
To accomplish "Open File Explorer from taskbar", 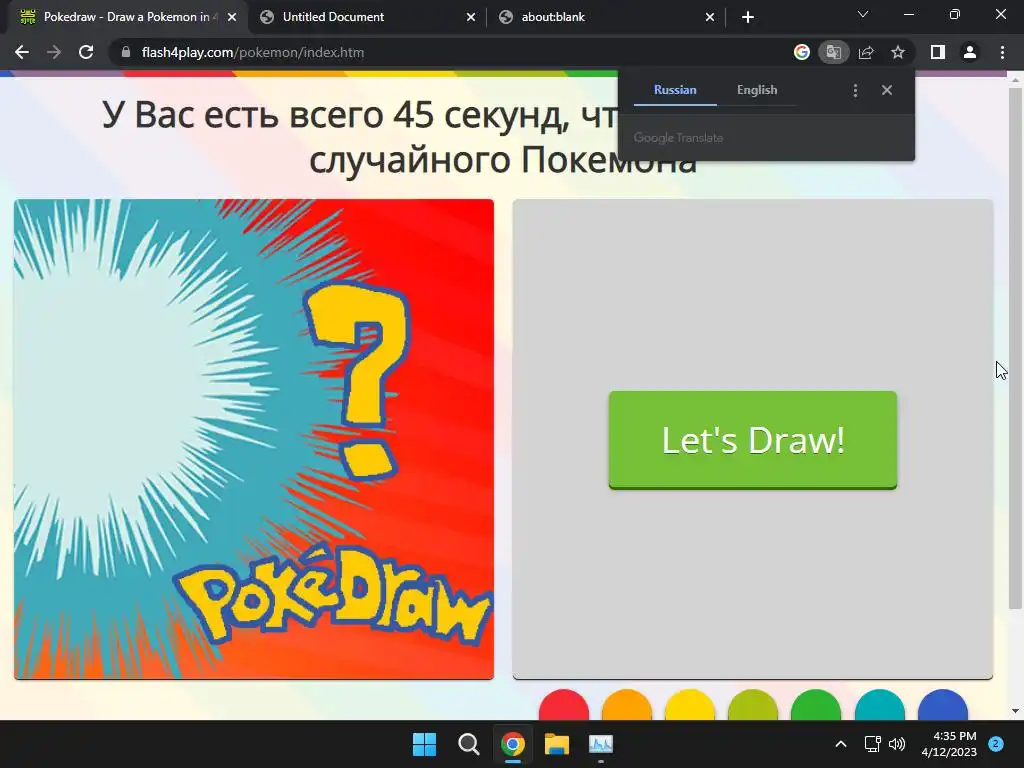I will click(556, 744).
